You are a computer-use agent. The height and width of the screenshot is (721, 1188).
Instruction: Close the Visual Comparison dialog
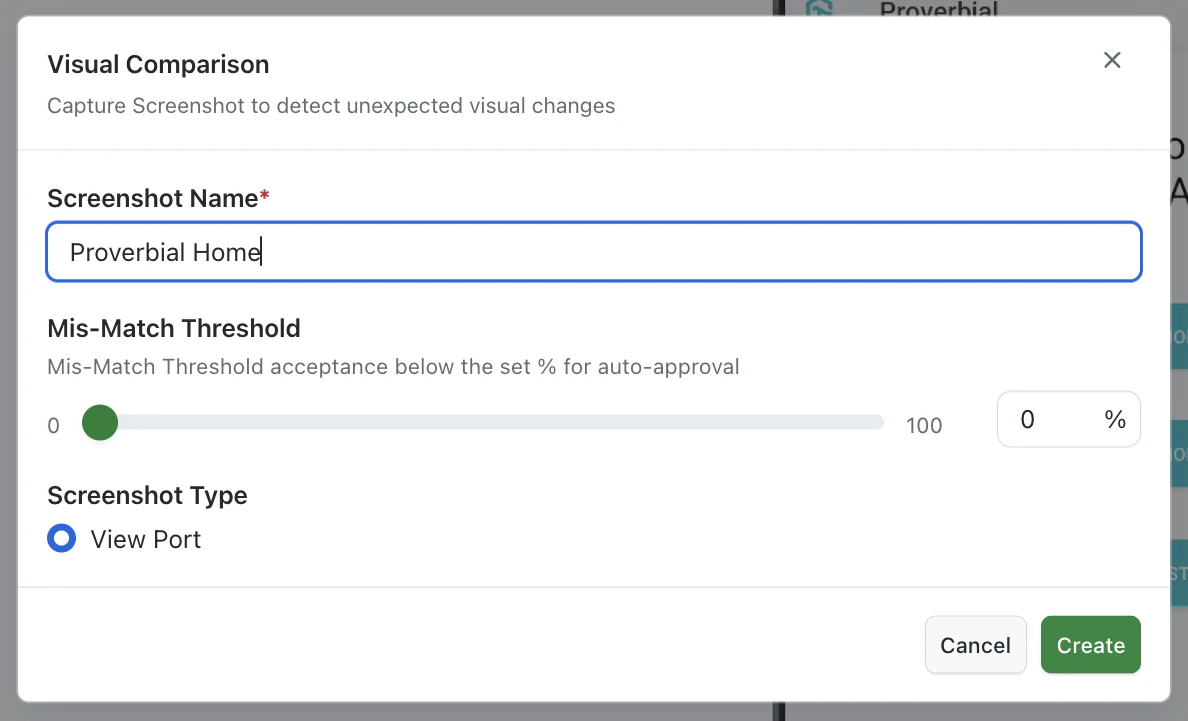click(x=1111, y=60)
